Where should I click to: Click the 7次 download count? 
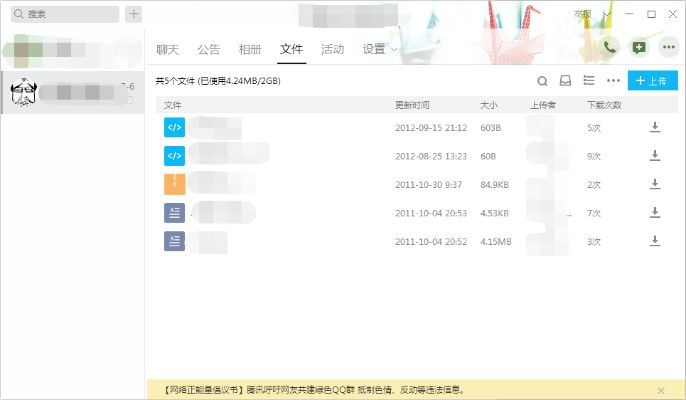tap(594, 213)
